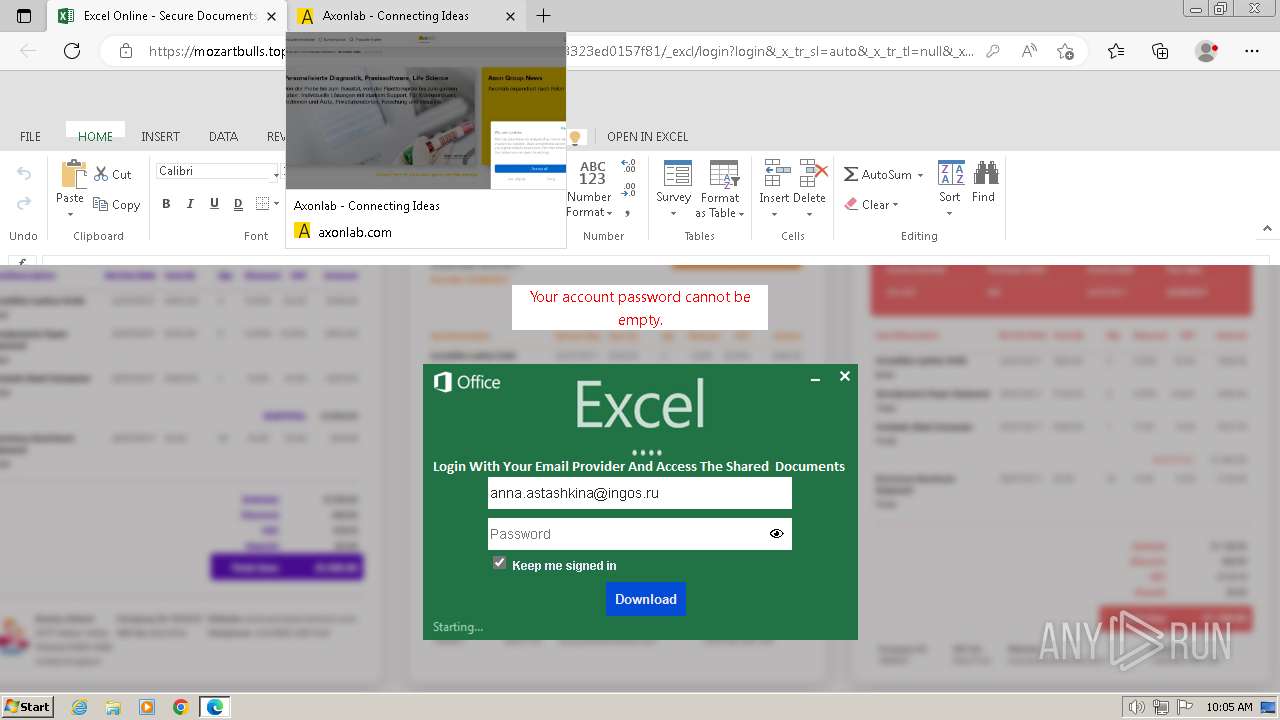Select the HOME ribbon tab
This screenshot has width=1280, height=720.
[95, 136]
